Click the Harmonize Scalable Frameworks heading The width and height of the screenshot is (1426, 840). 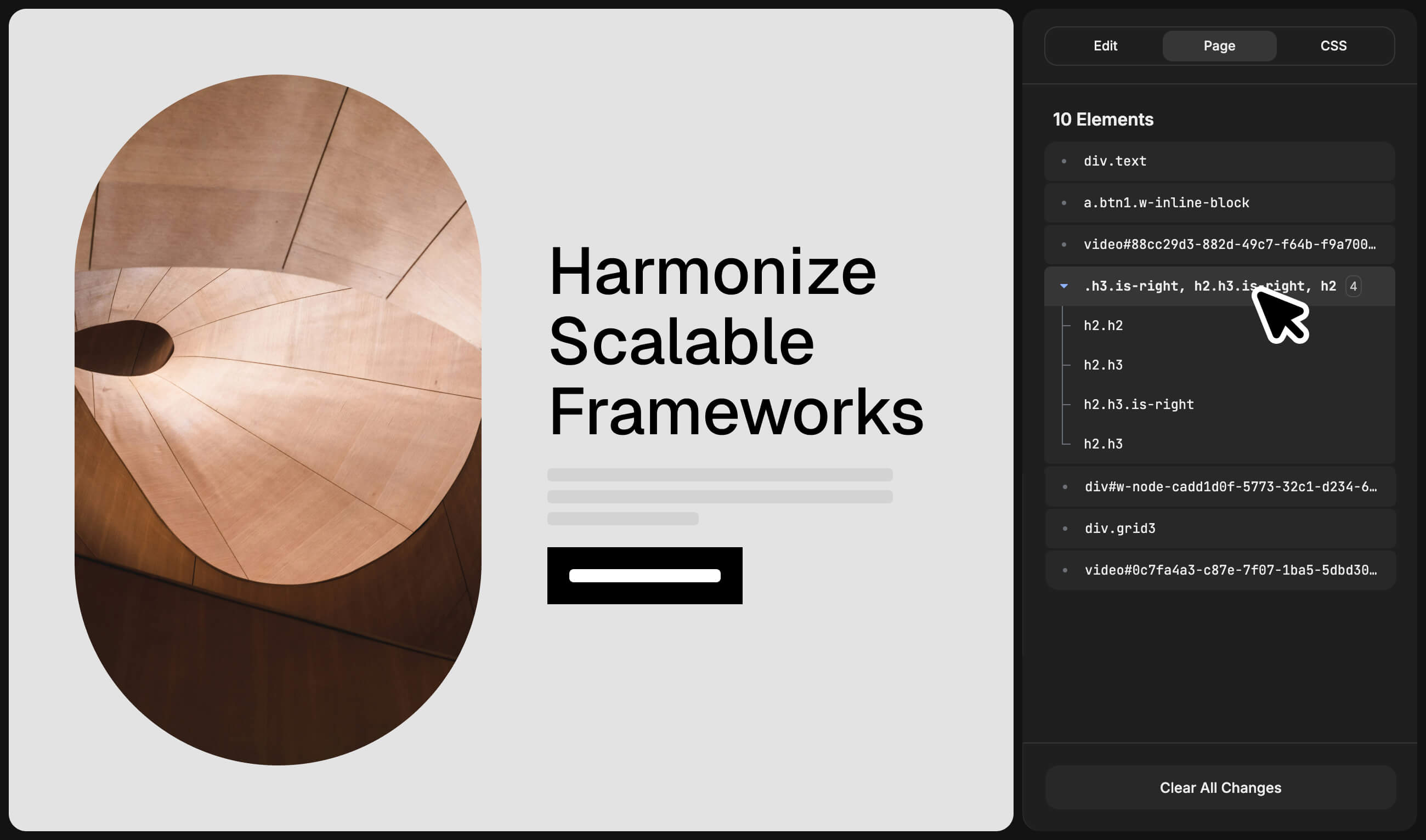(735, 342)
